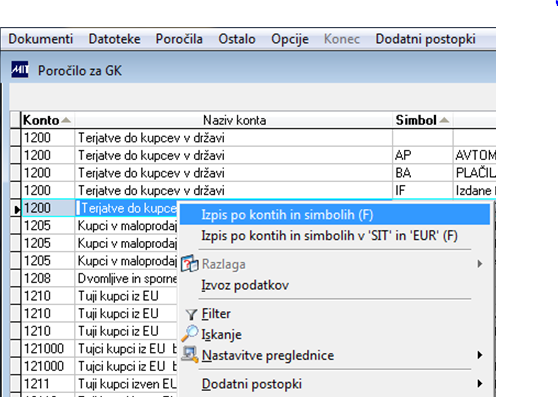Open the Ostalo menu
The image size is (558, 397).
coord(237,39)
